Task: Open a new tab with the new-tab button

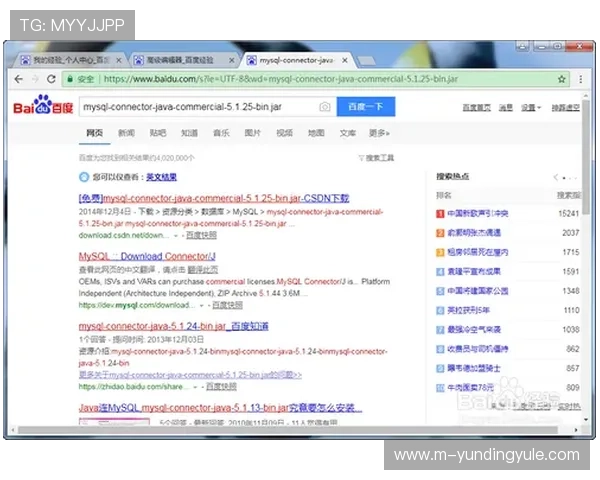Action: pos(366,61)
